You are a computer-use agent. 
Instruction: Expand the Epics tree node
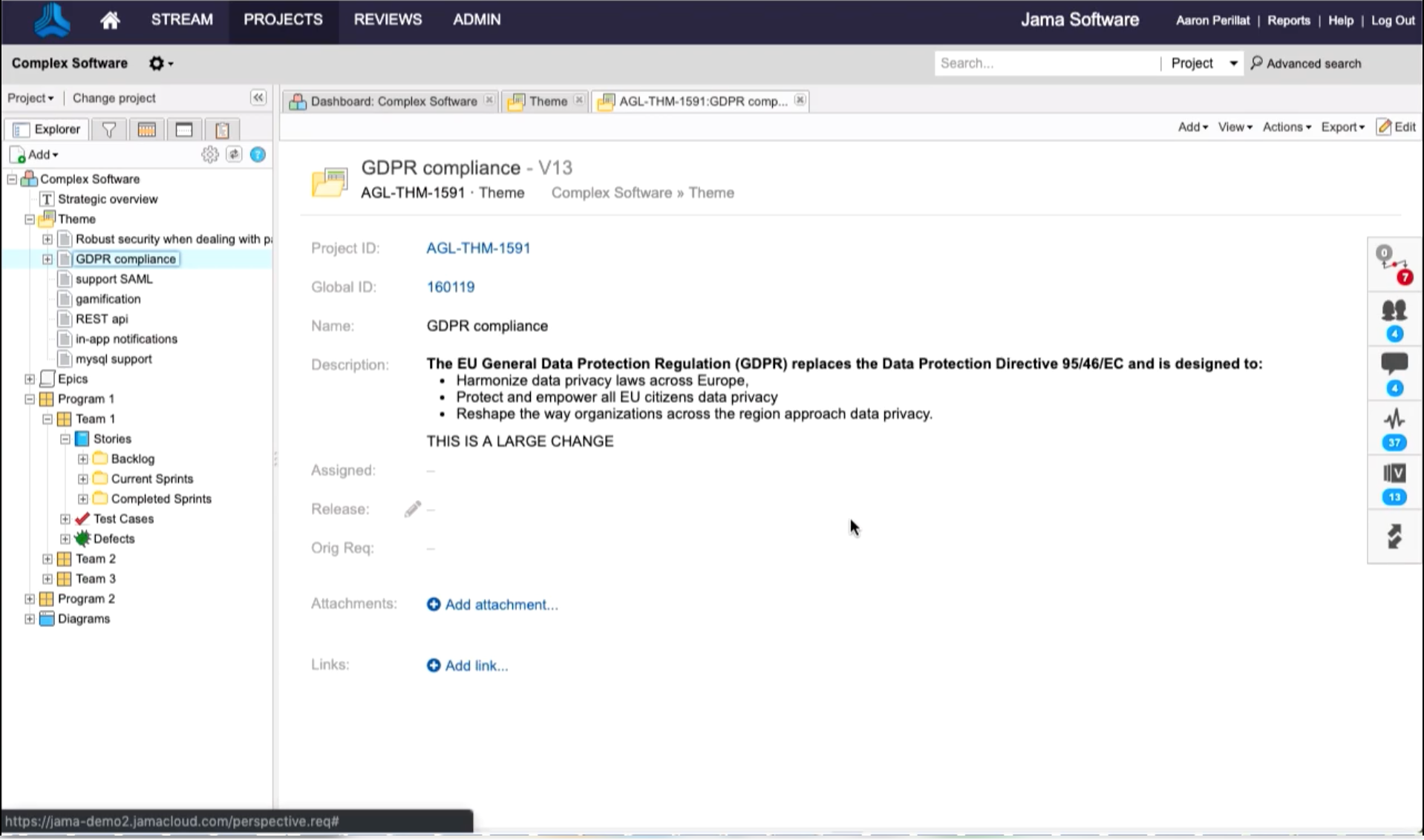(30, 379)
